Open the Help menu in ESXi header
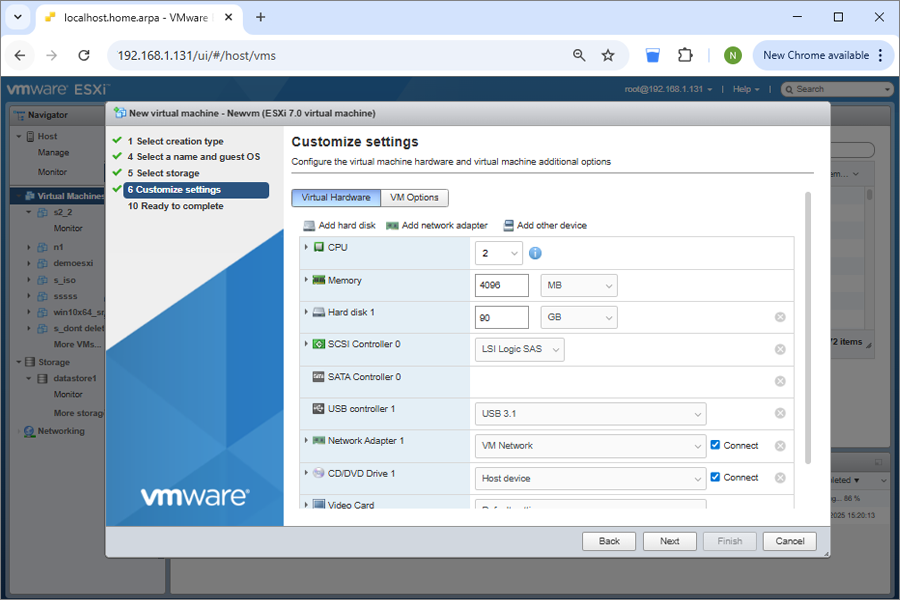Image resolution: width=900 pixels, height=600 pixels. tap(746, 89)
